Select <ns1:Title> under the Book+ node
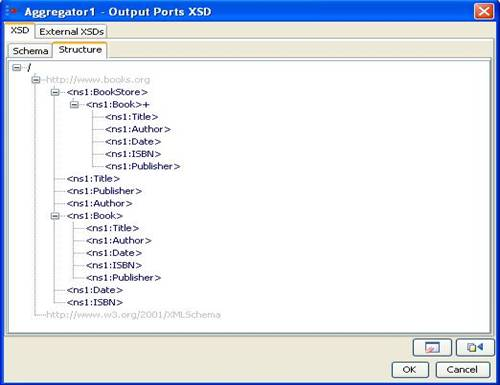The height and width of the screenshot is (385, 500). click(131, 117)
